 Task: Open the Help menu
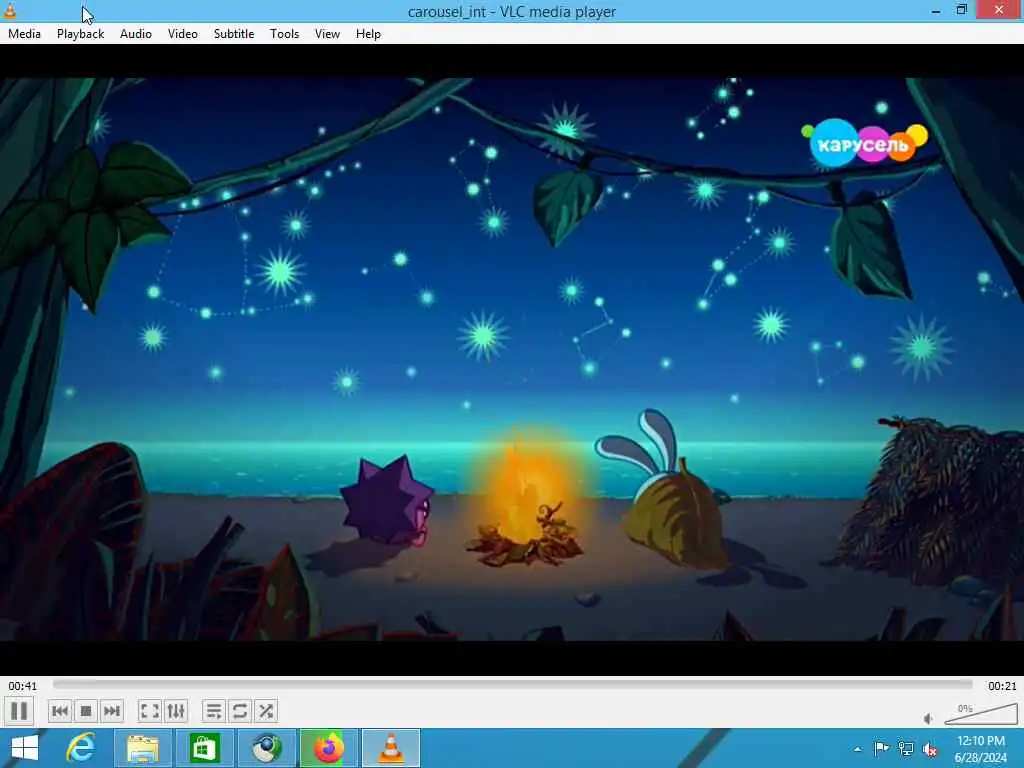tap(368, 34)
